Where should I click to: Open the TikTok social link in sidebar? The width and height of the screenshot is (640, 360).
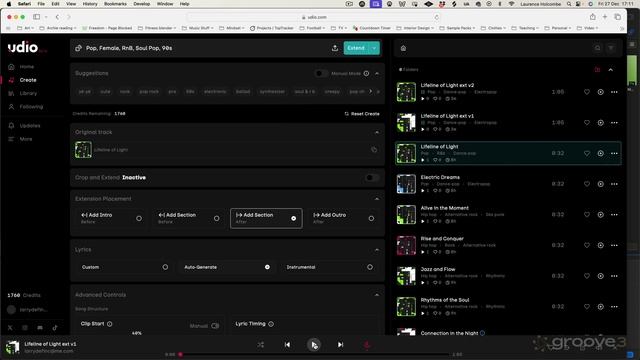pos(55,327)
